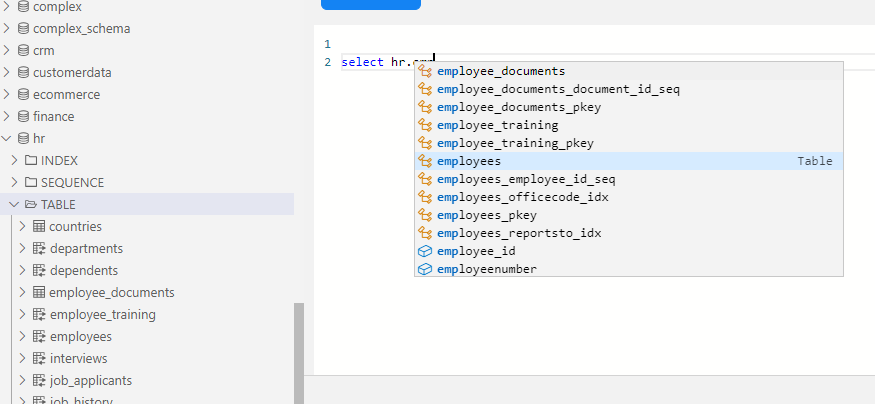Click the INDEX folder icon
Viewport: 875px width, 404px height.
[31, 160]
